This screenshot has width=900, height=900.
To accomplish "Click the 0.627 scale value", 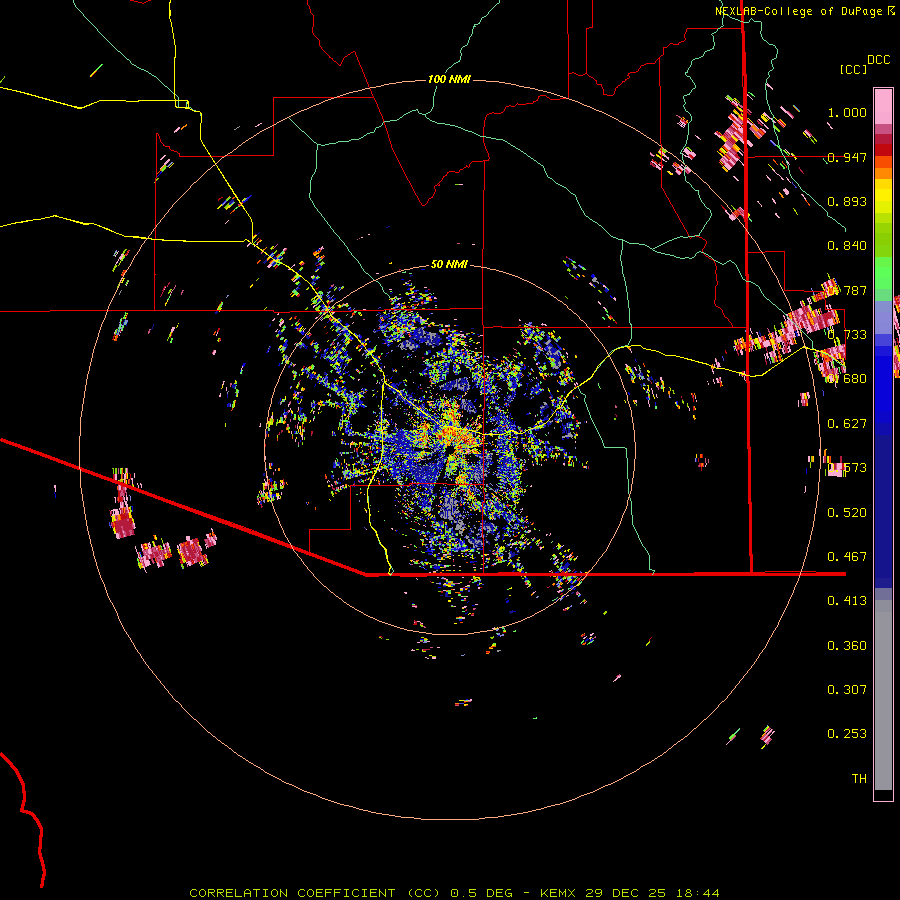I will pos(847,424).
